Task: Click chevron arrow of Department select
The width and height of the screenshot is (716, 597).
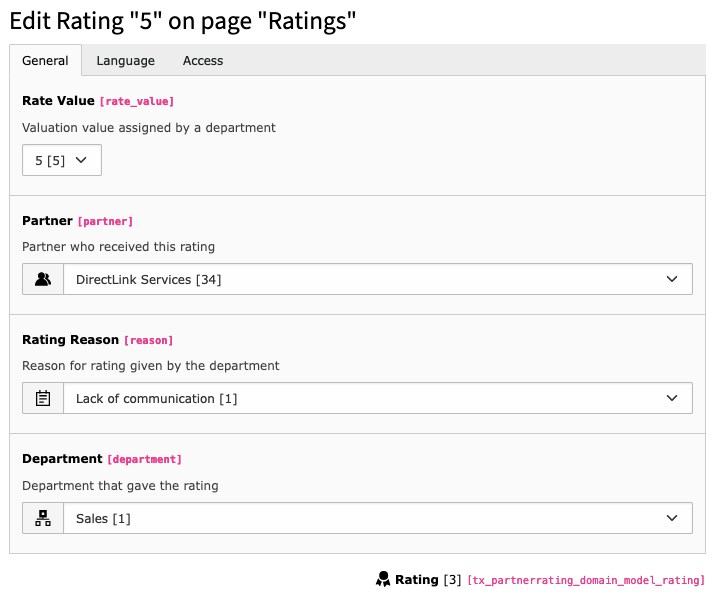Action: pos(672,518)
